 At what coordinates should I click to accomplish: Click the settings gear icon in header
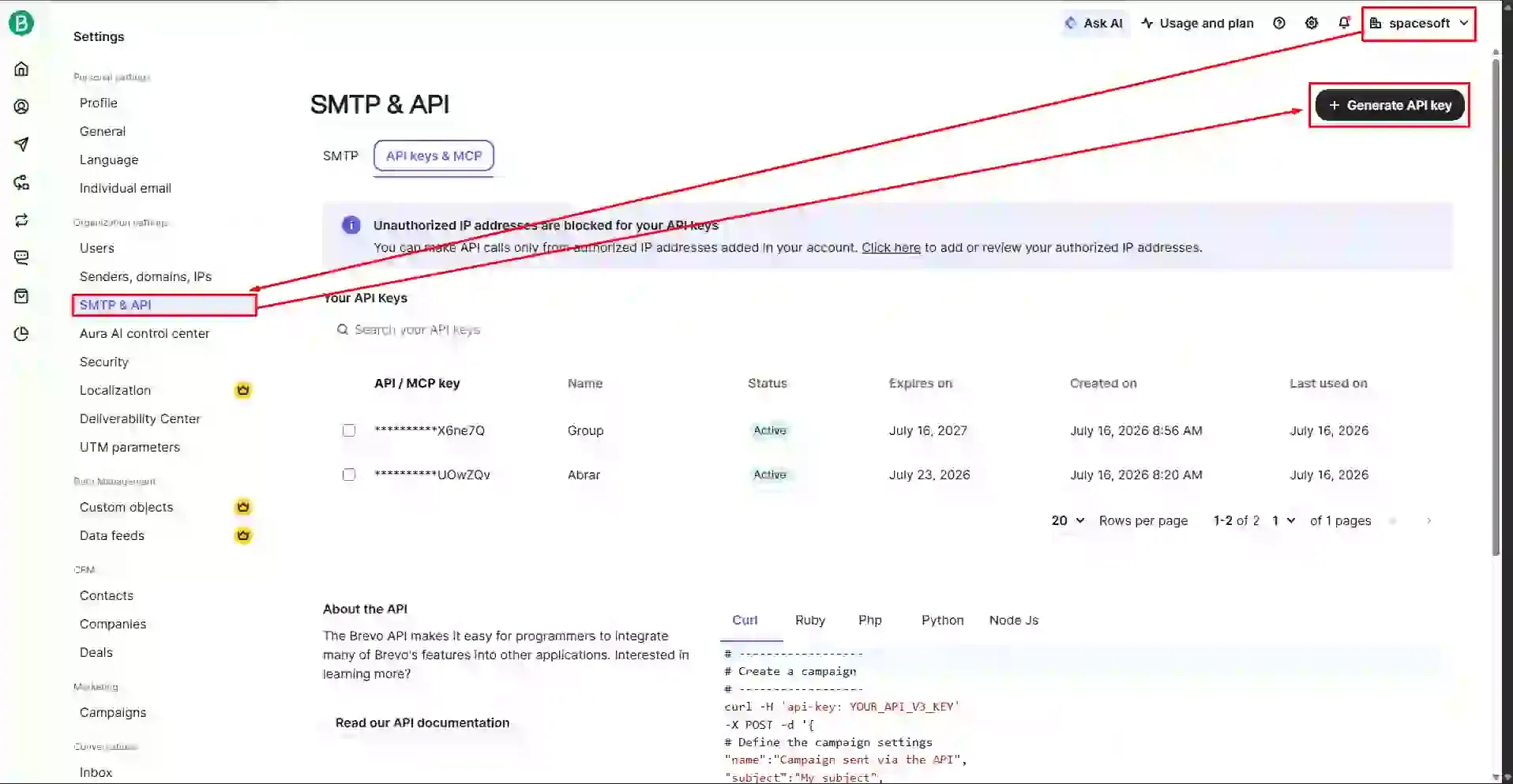(1312, 23)
